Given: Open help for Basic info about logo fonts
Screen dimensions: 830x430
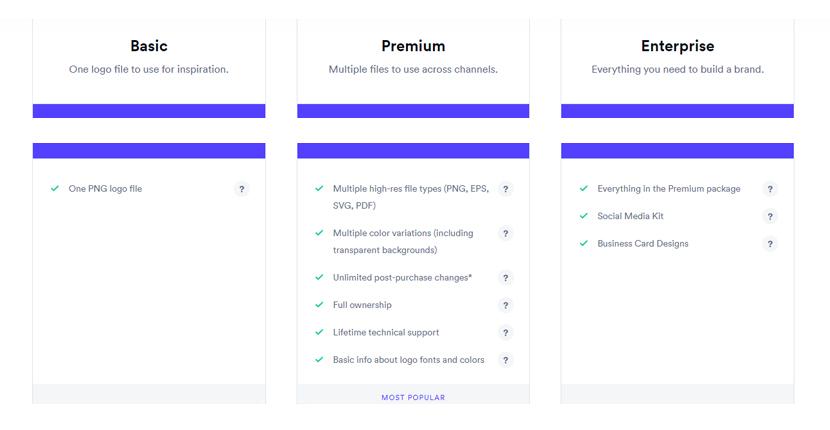Looking at the screenshot, I should (x=506, y=361).
